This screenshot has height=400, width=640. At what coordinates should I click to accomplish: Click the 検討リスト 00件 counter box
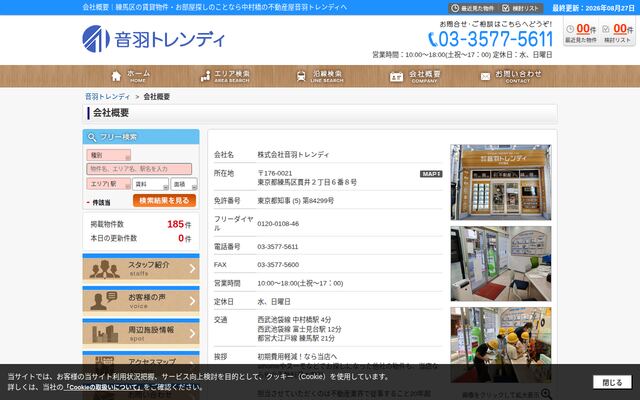[617, 33]
